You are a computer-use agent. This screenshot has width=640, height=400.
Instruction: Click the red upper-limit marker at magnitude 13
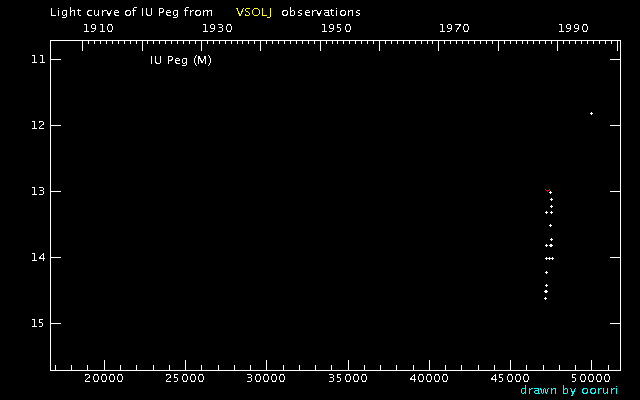point(547,190)
